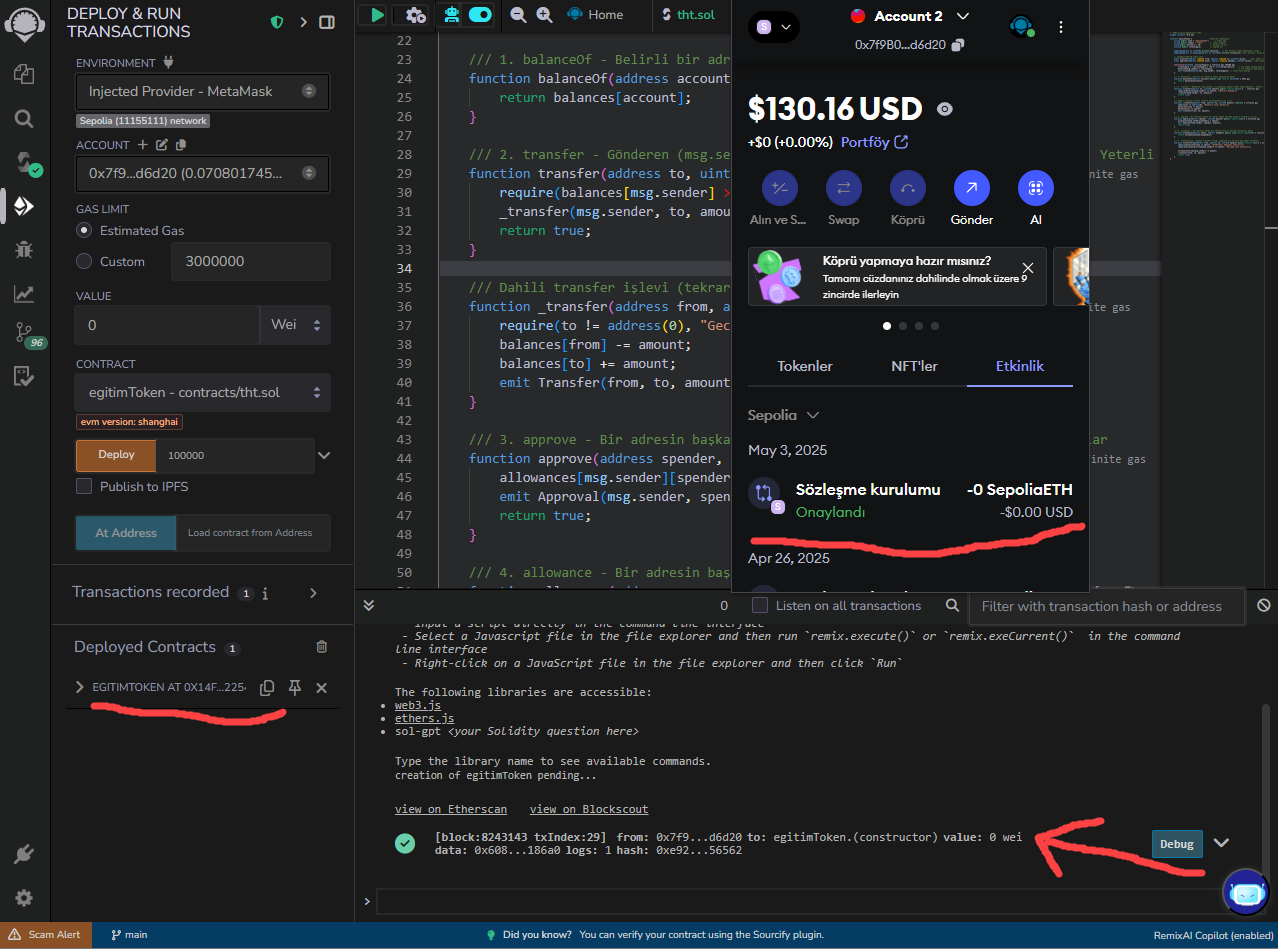Click the Debug button in terminal

click(1176, 844)
